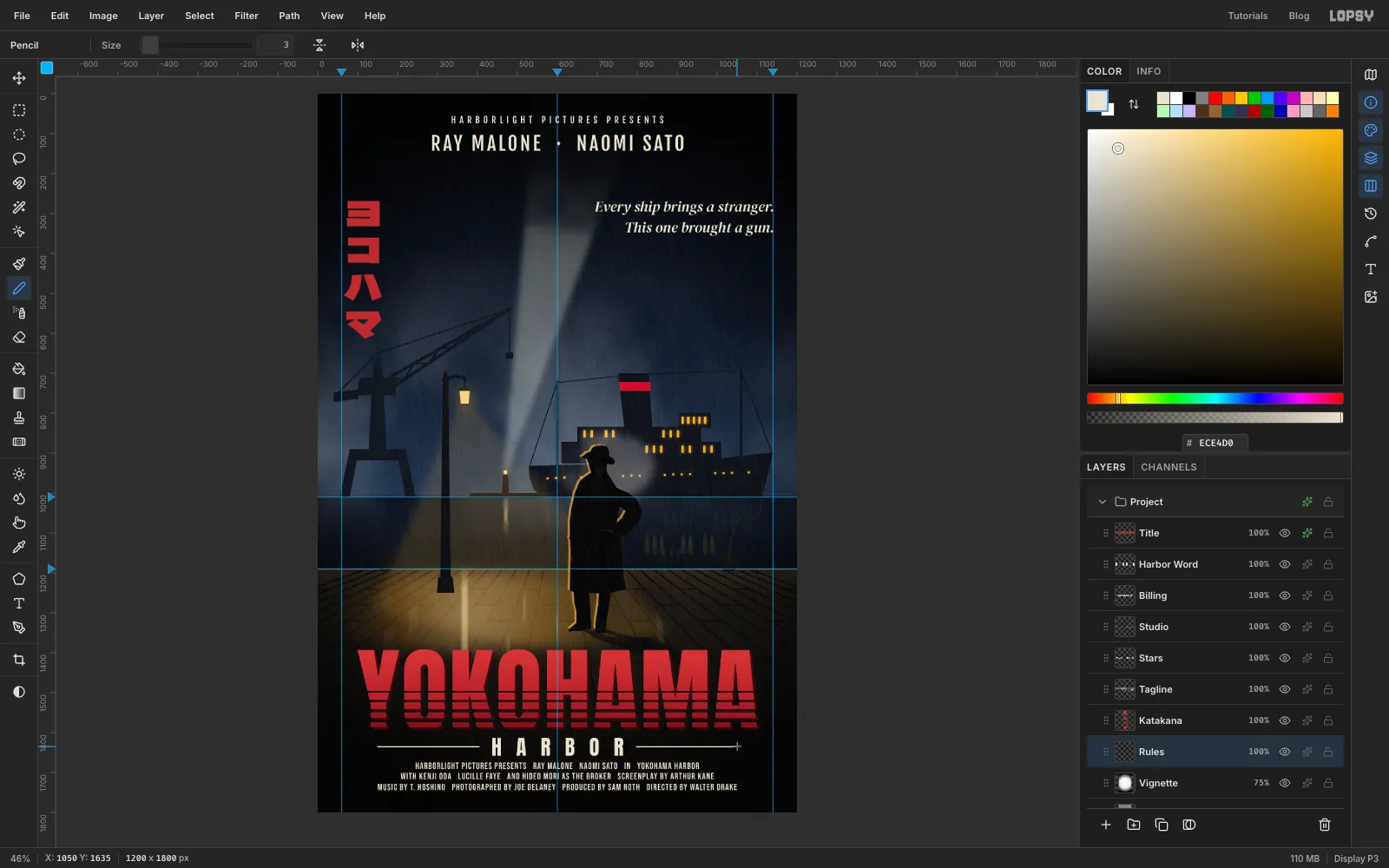Open the Tutorials link
1389x868 pixels.
coord(1247,16)
